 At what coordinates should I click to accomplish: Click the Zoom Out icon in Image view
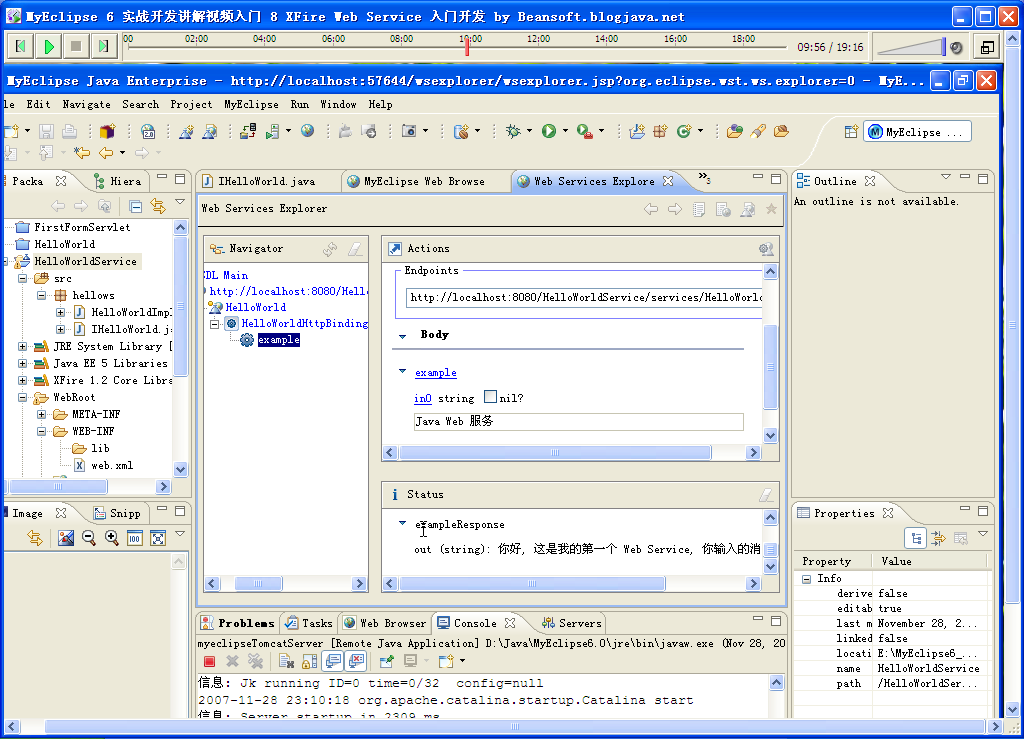pyautogui.click(x=89, y=538)
